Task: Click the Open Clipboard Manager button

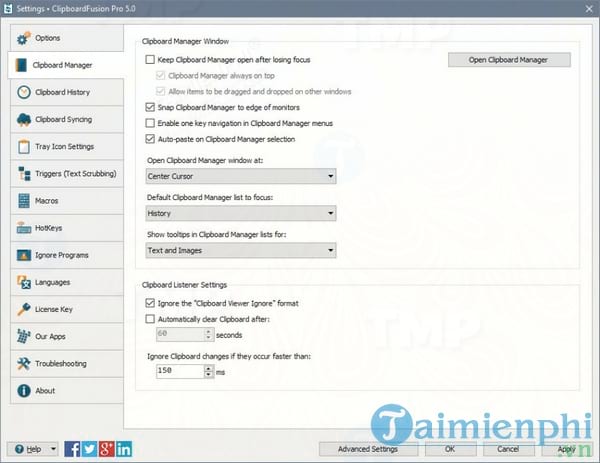Action: [x=509, y=60]
